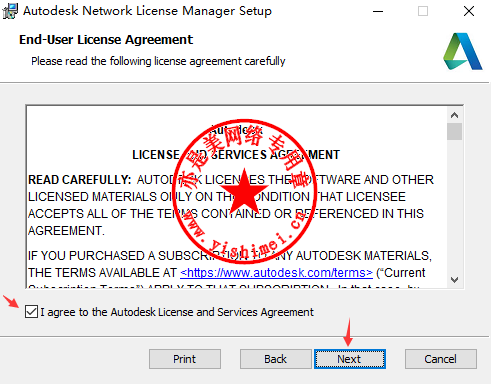This screenshot has width=491, height=384.
Task: Click the Print button
Action: 185,359
